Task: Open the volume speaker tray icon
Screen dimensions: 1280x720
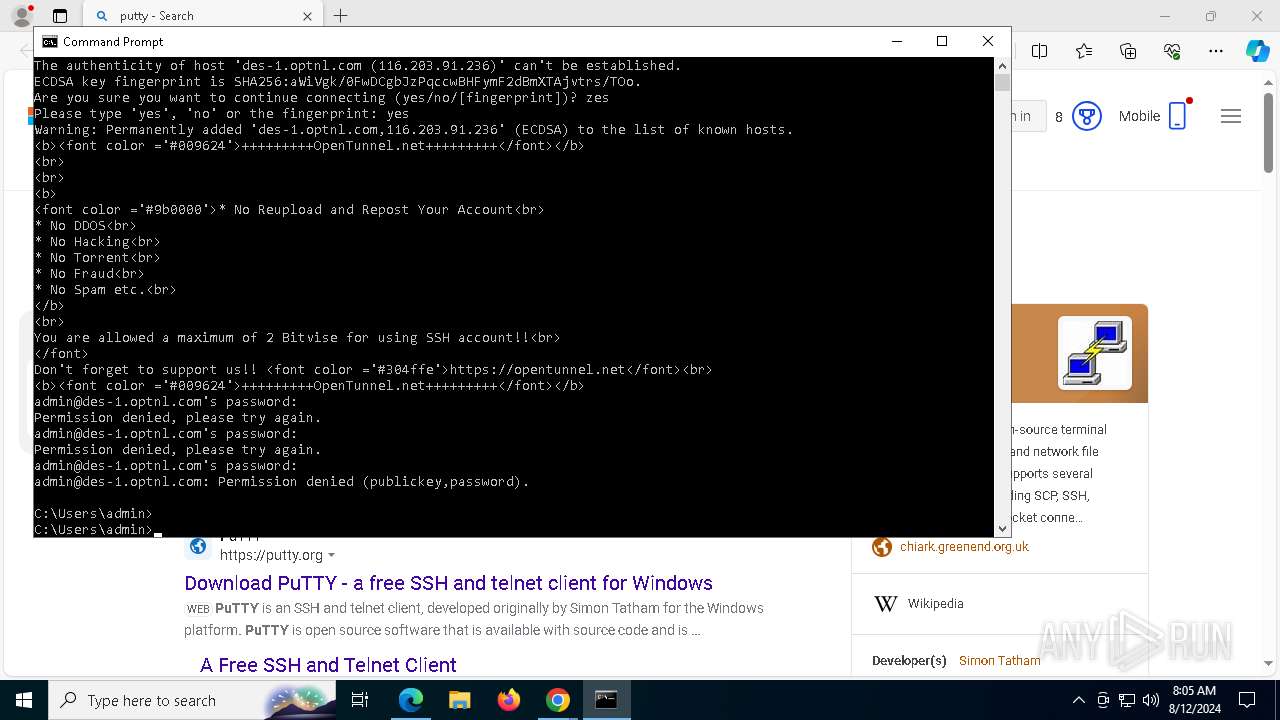Action: pos(1151,700)
